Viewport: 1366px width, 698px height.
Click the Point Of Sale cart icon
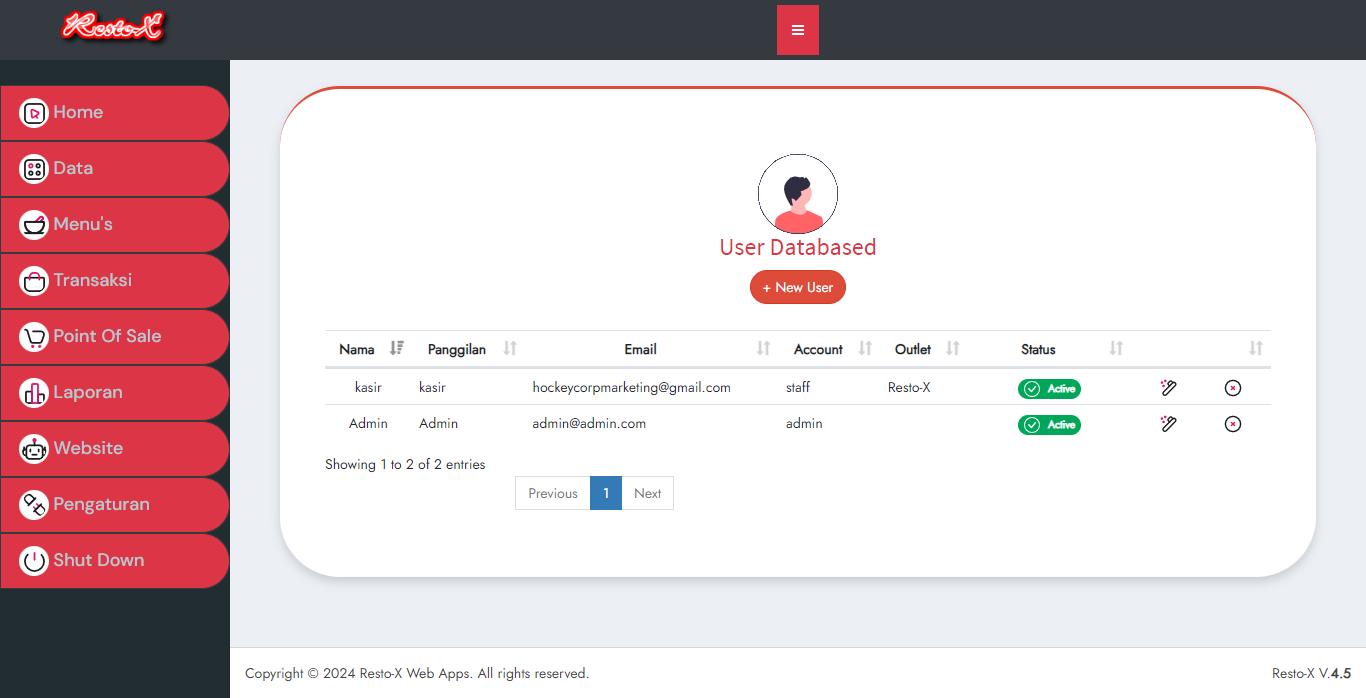click(x=34, y=337)
